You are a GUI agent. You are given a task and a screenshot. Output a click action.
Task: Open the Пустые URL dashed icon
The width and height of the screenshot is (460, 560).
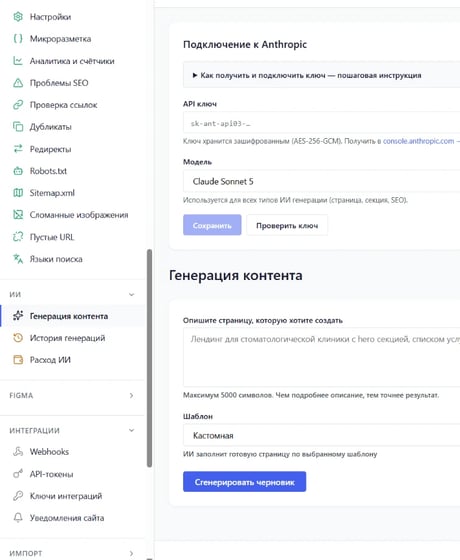tap(18, 237)
